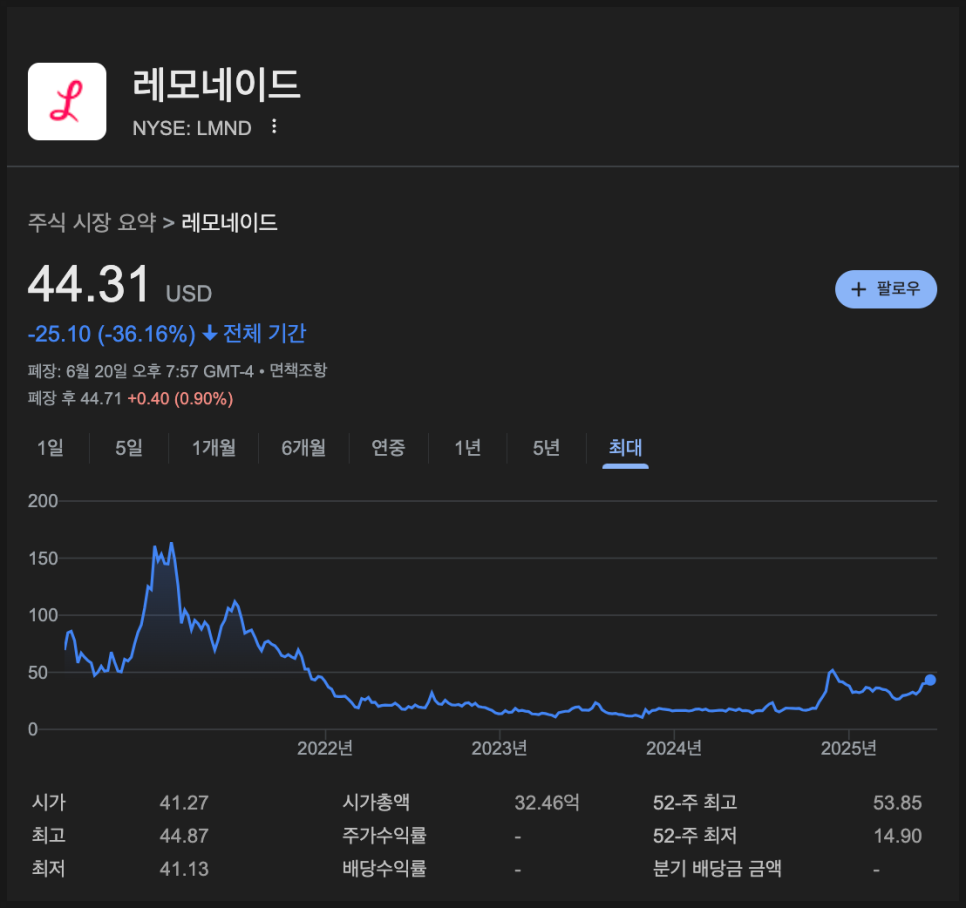Click the 2024년 axis label
Viewport: 966px width, 908px height.
(673, 748)
